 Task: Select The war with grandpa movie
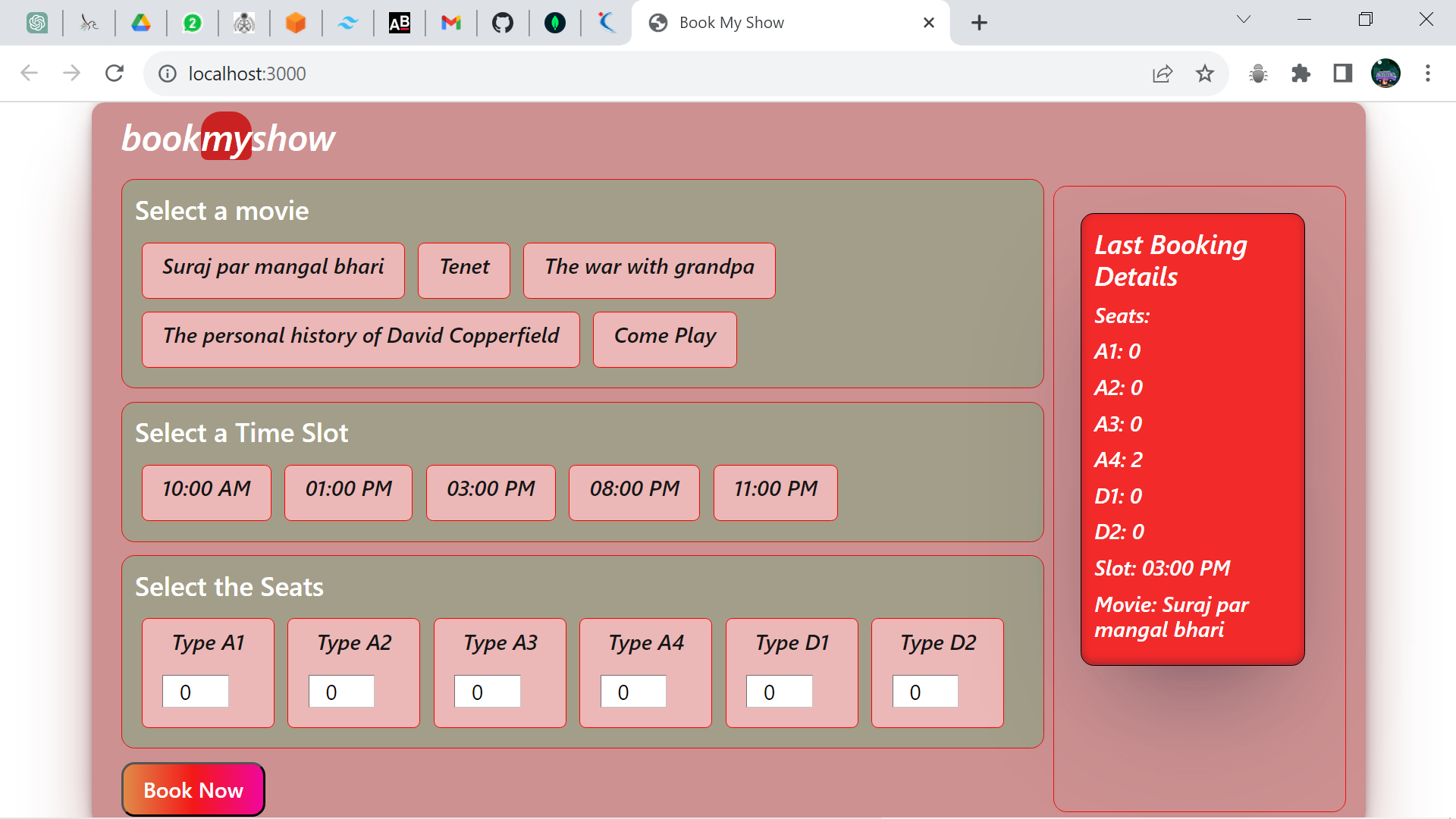649,270
